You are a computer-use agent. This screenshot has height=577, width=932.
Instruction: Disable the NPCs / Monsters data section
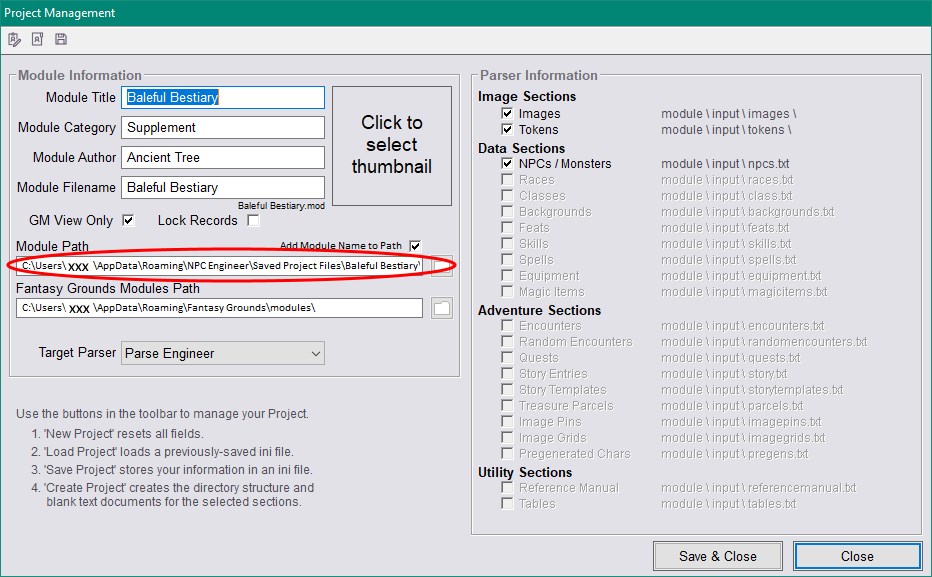click(505, 163)
